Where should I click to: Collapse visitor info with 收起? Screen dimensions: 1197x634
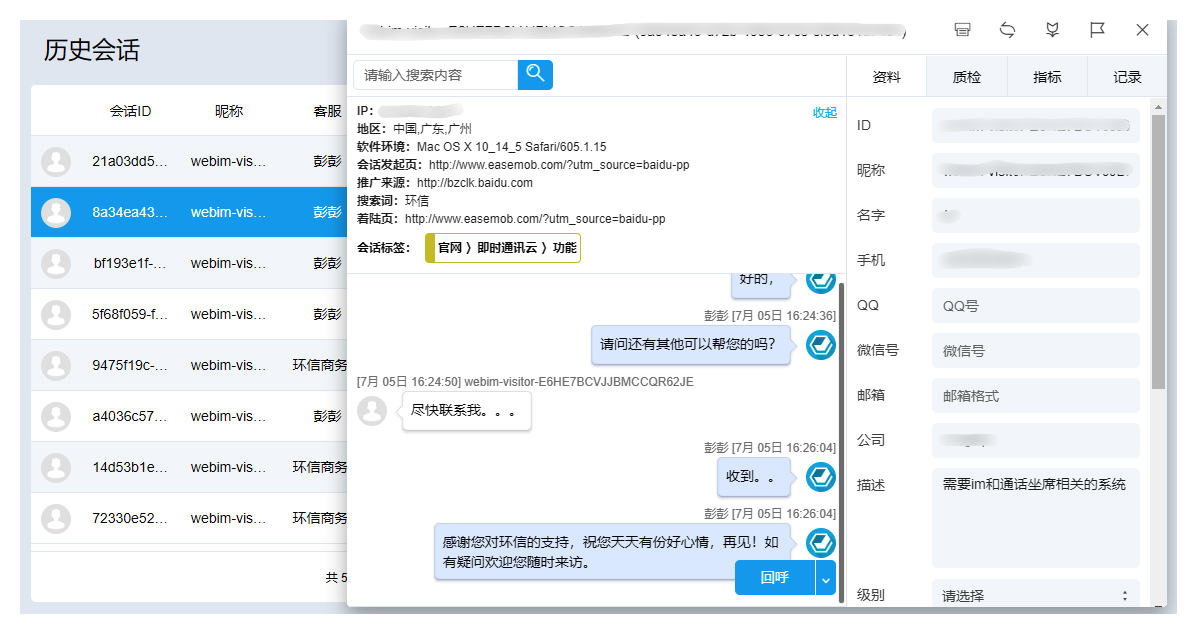point(824,112)
